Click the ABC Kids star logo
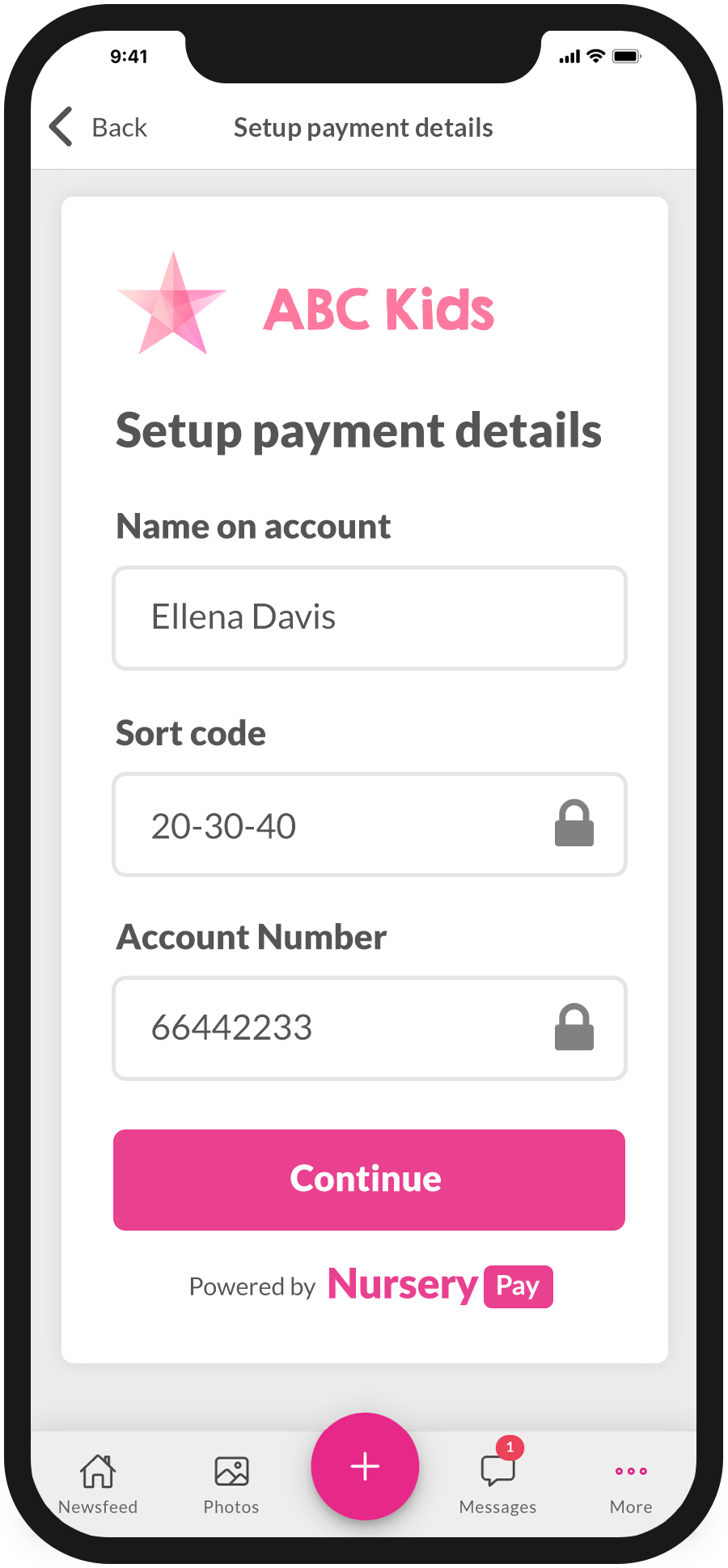The width and height of the screenshot is (728, 1568). point(172,305)
